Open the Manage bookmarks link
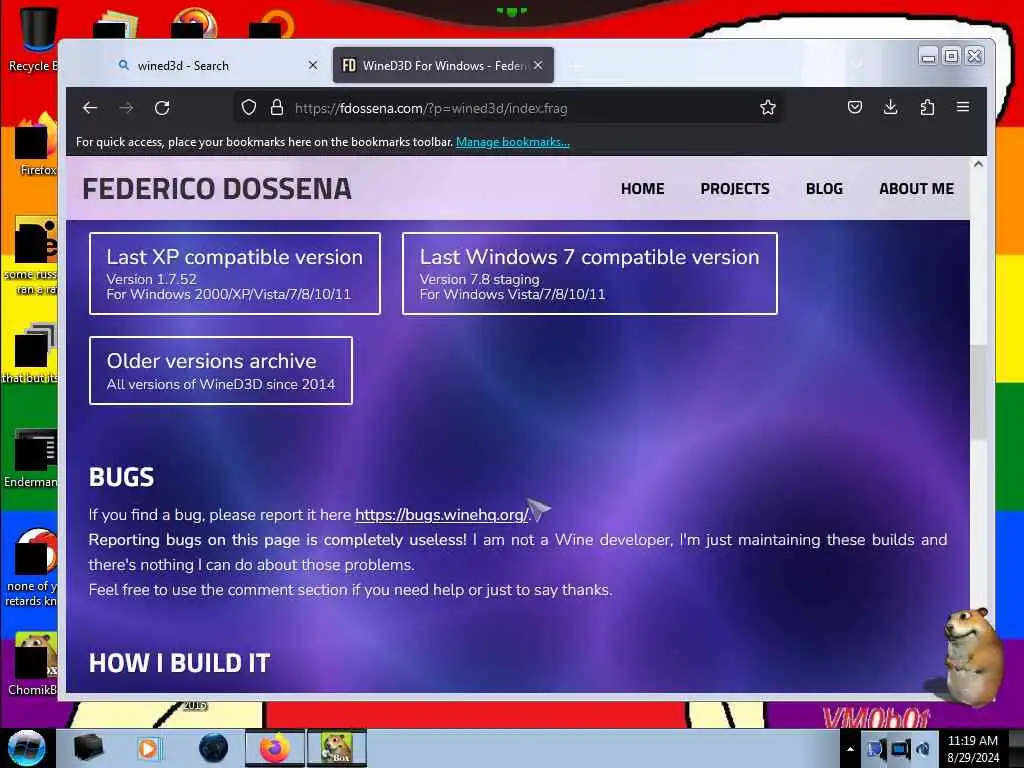1024x768 pixels. click(x=513, y=142)
